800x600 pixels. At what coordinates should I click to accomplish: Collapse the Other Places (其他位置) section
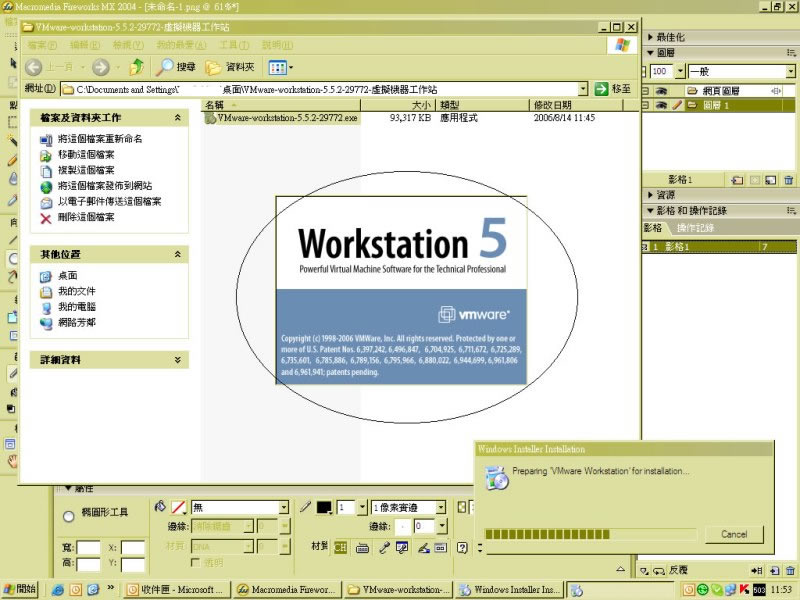(x=178, y=254)
